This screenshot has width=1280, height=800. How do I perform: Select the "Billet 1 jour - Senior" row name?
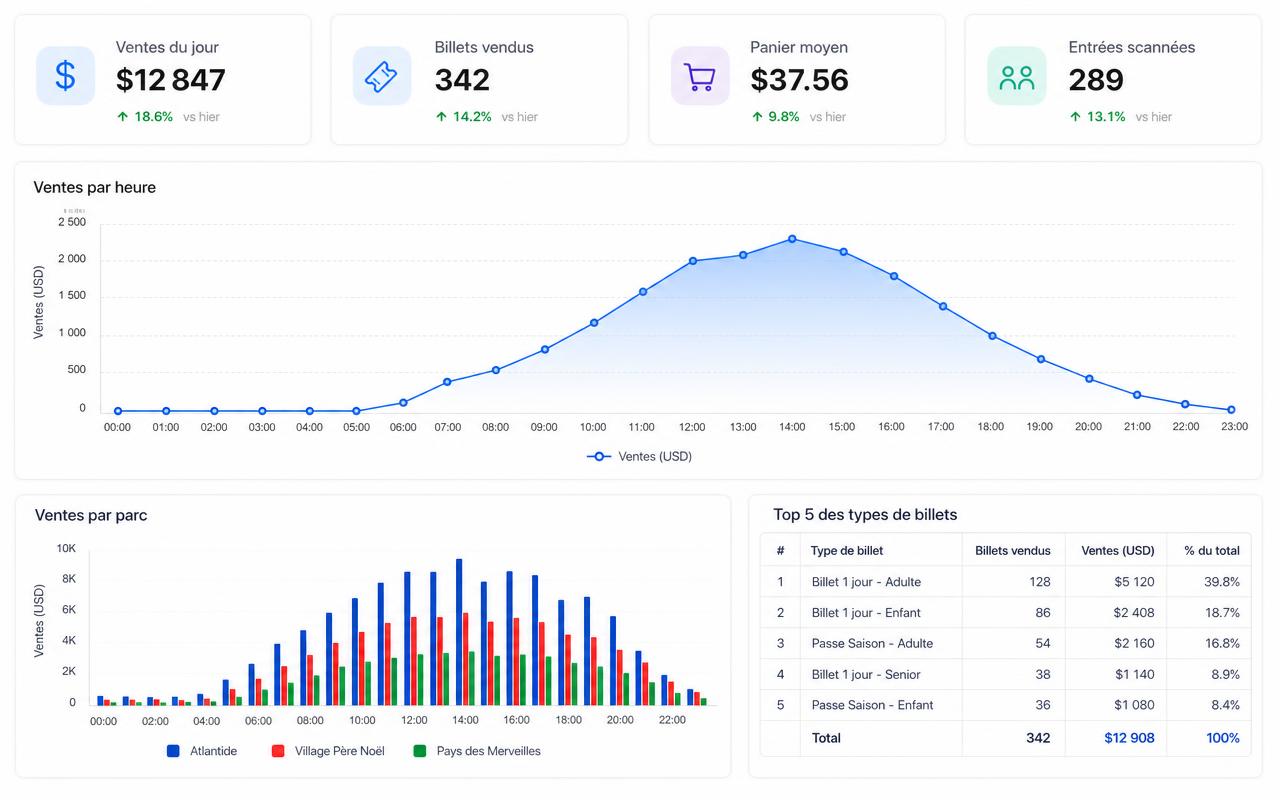pyautogui.click(x=866, y=675)
